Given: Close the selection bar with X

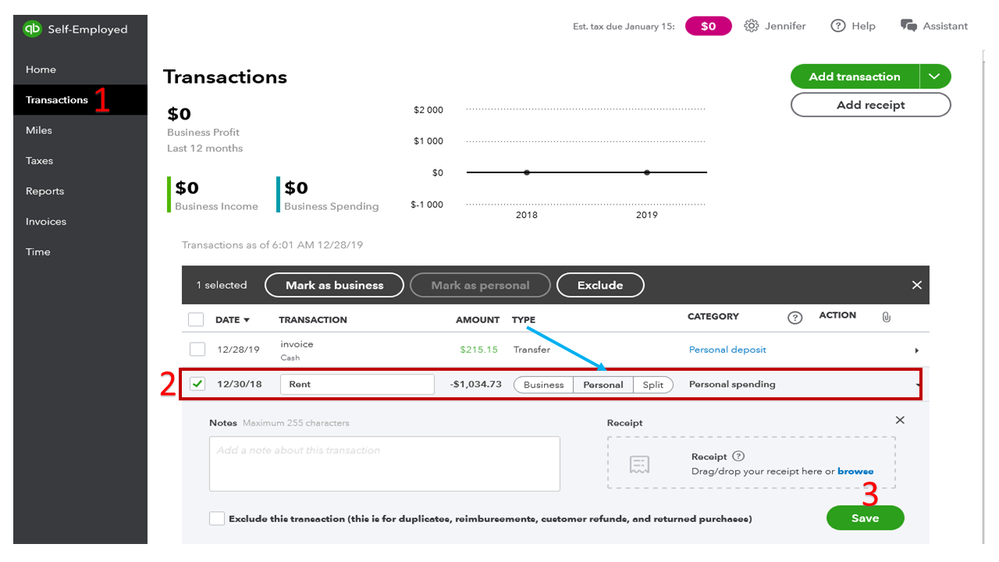Looking at the screenshot, I should click(x=917, y=285).
